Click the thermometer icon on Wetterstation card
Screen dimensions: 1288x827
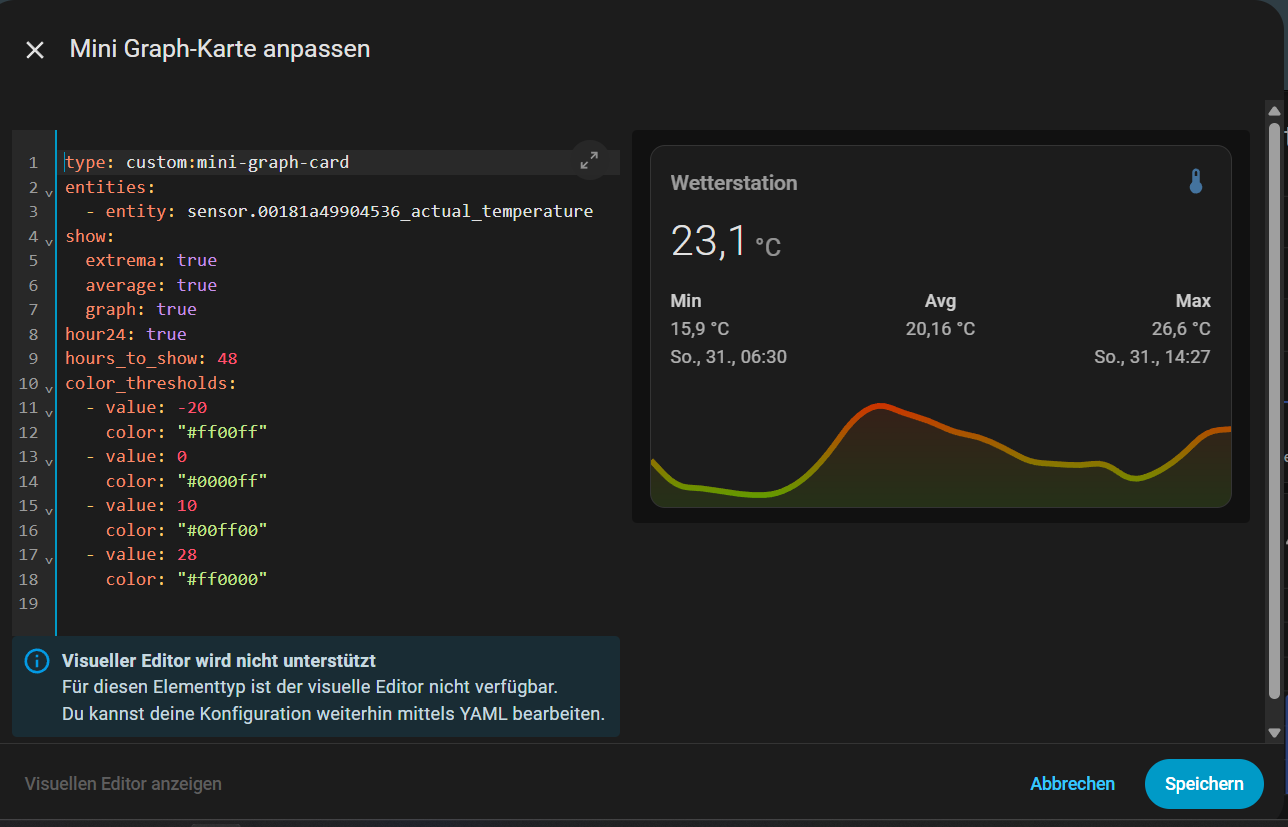pos(1195,182)
